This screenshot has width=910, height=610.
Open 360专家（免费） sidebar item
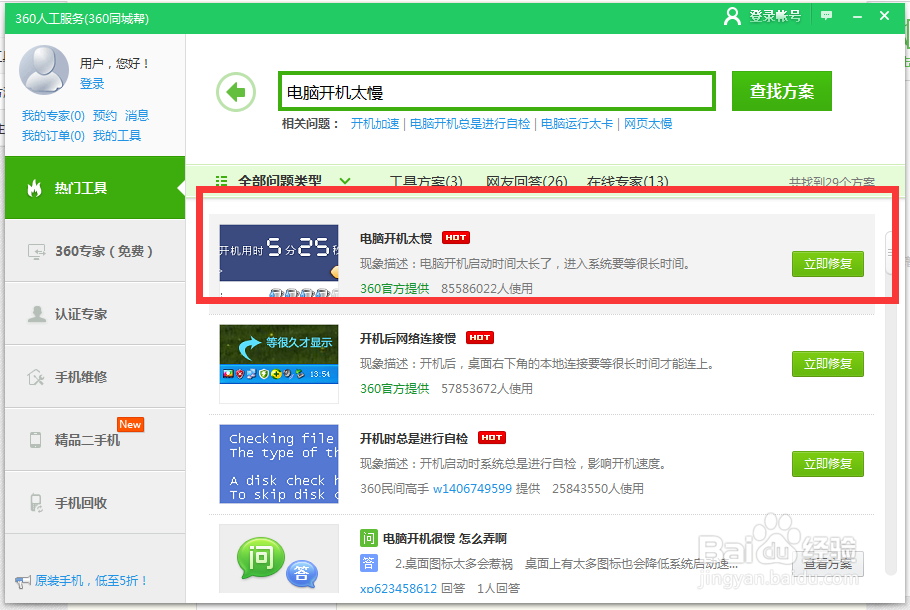[x=95, y=251]
